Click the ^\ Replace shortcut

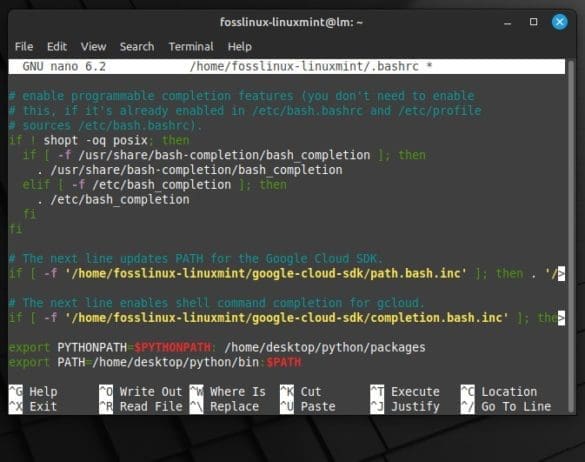[224, 407]
